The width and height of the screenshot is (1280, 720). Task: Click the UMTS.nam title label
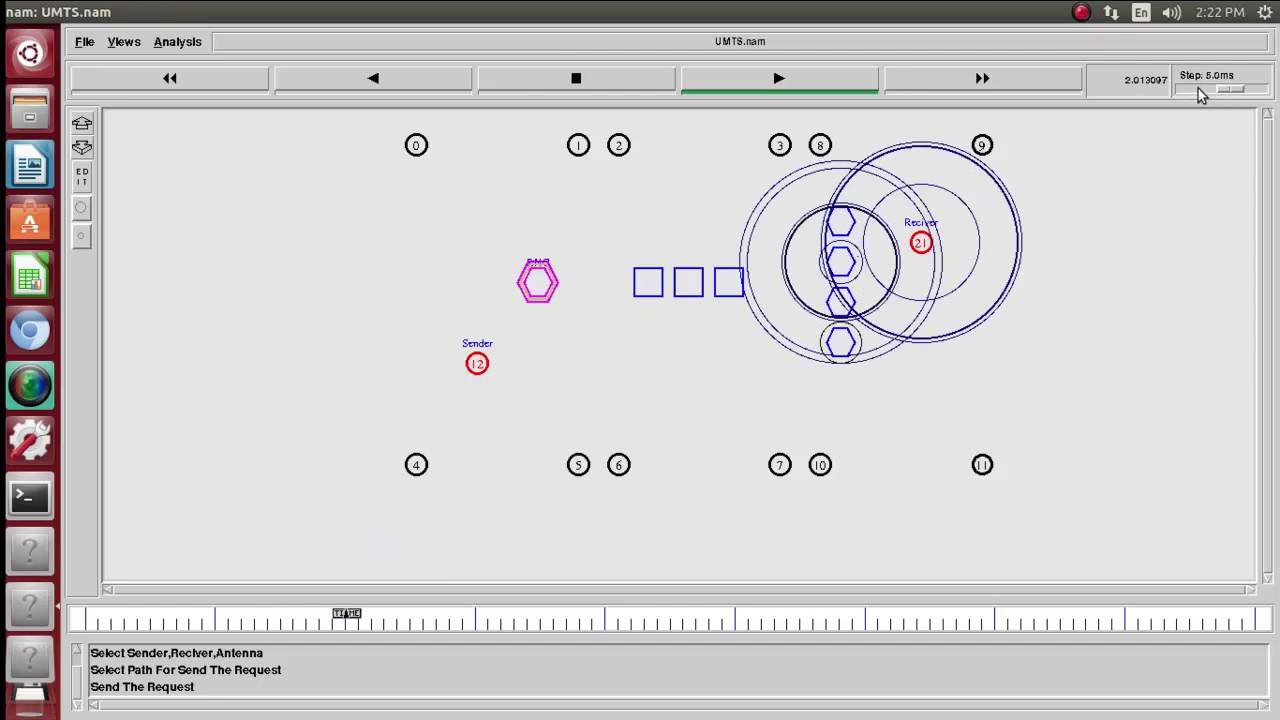click(740, 42)
